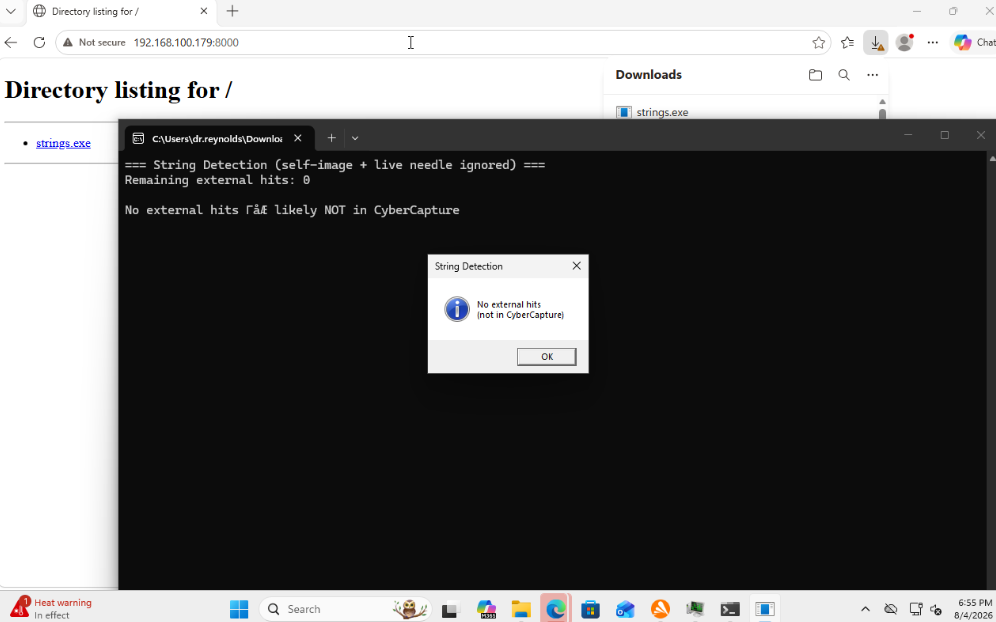Open the terminal profile dropdown chevron
996x622 pixels.
point(355,138)
